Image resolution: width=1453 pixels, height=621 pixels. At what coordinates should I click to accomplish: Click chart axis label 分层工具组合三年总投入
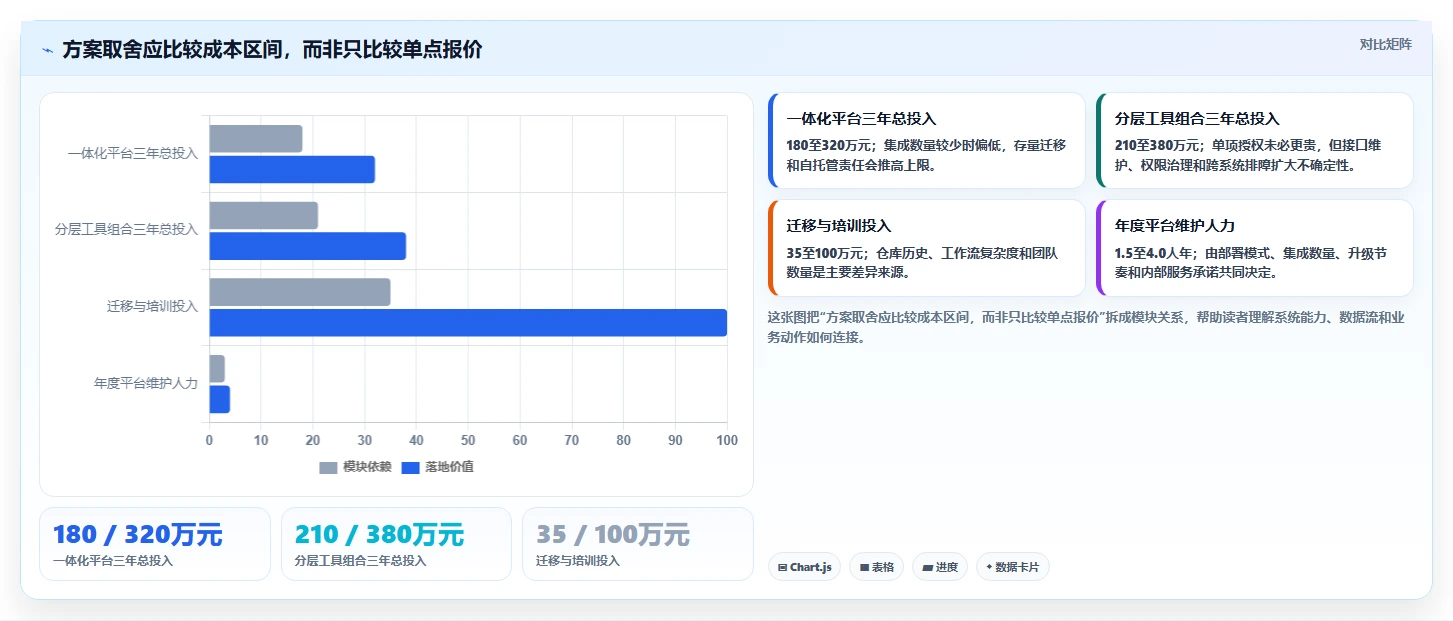tap(126, 229)
